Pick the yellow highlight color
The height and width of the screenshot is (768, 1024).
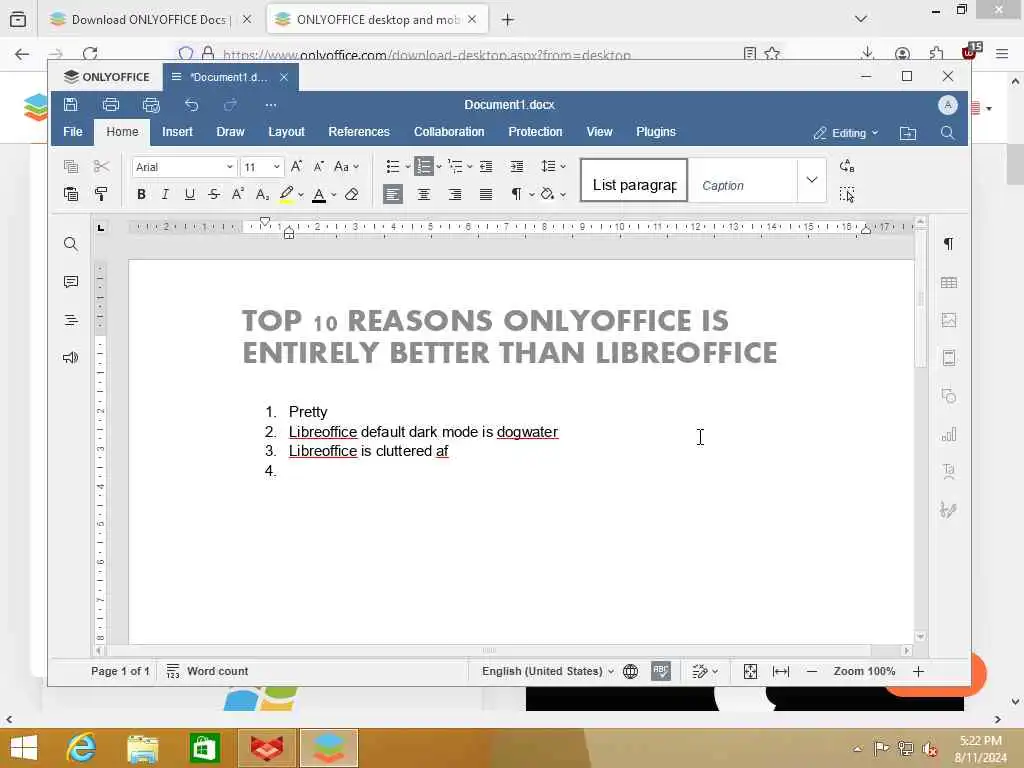(x=286, y=194)
